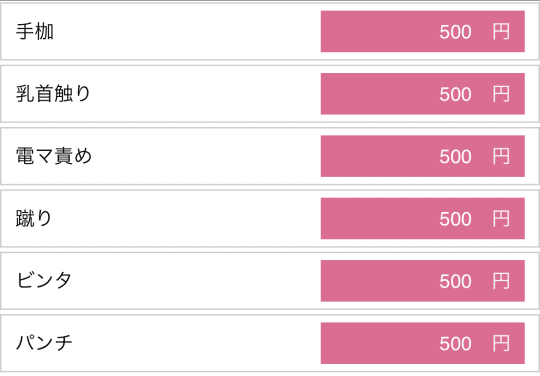This screenshot has height=376, width=540.
Task: Select the 500 円 price box beside 手枷
Action: [423, 32]
